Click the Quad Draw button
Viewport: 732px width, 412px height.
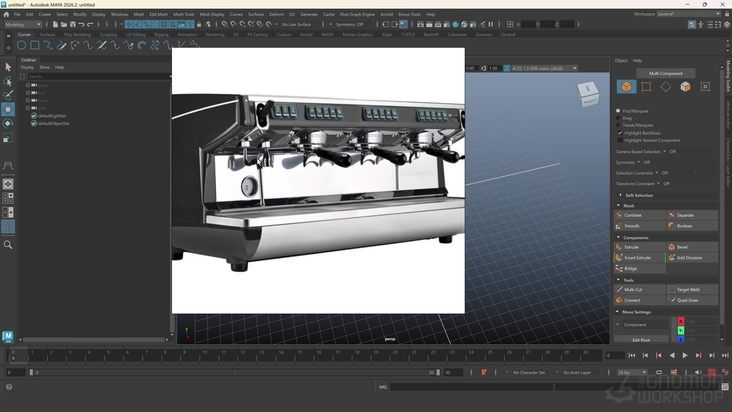692,300
